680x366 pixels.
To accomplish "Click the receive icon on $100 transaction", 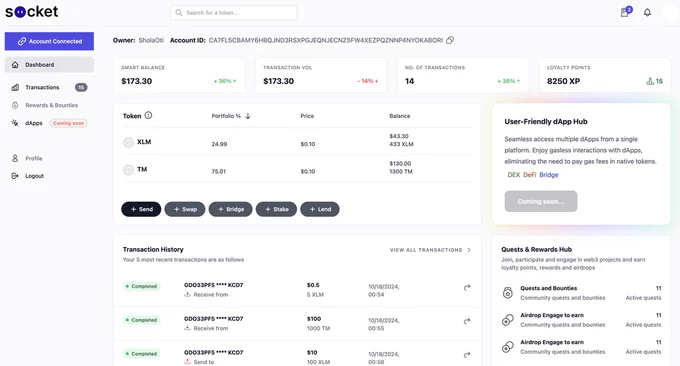I will (187, 328).
